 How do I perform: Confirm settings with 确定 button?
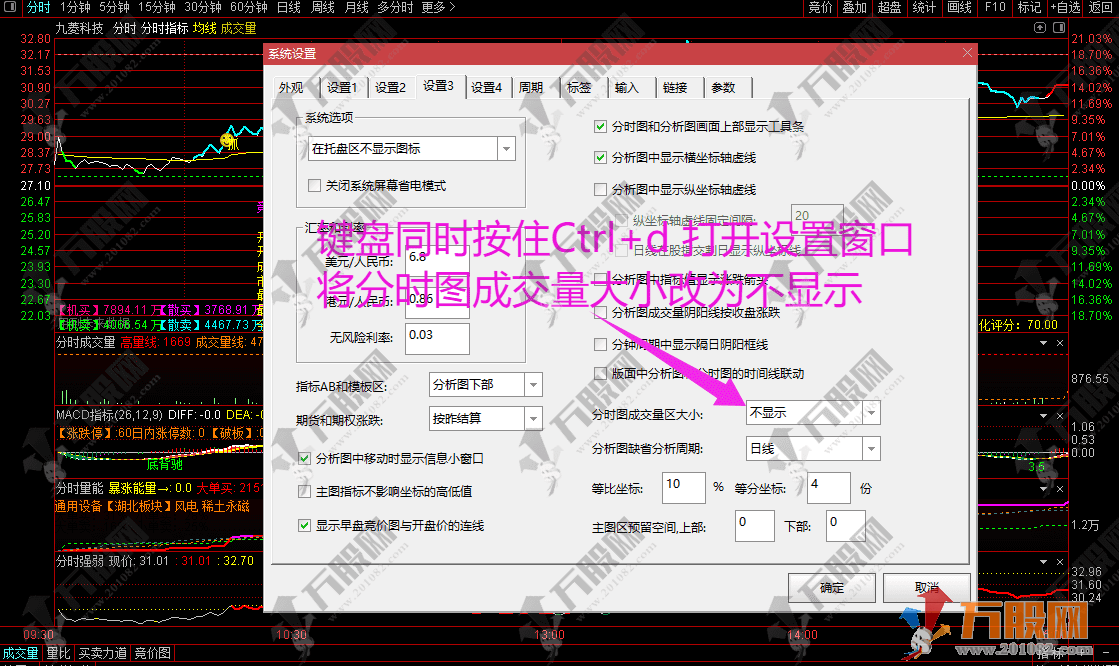pyautogui.click(x=831, y=587)
